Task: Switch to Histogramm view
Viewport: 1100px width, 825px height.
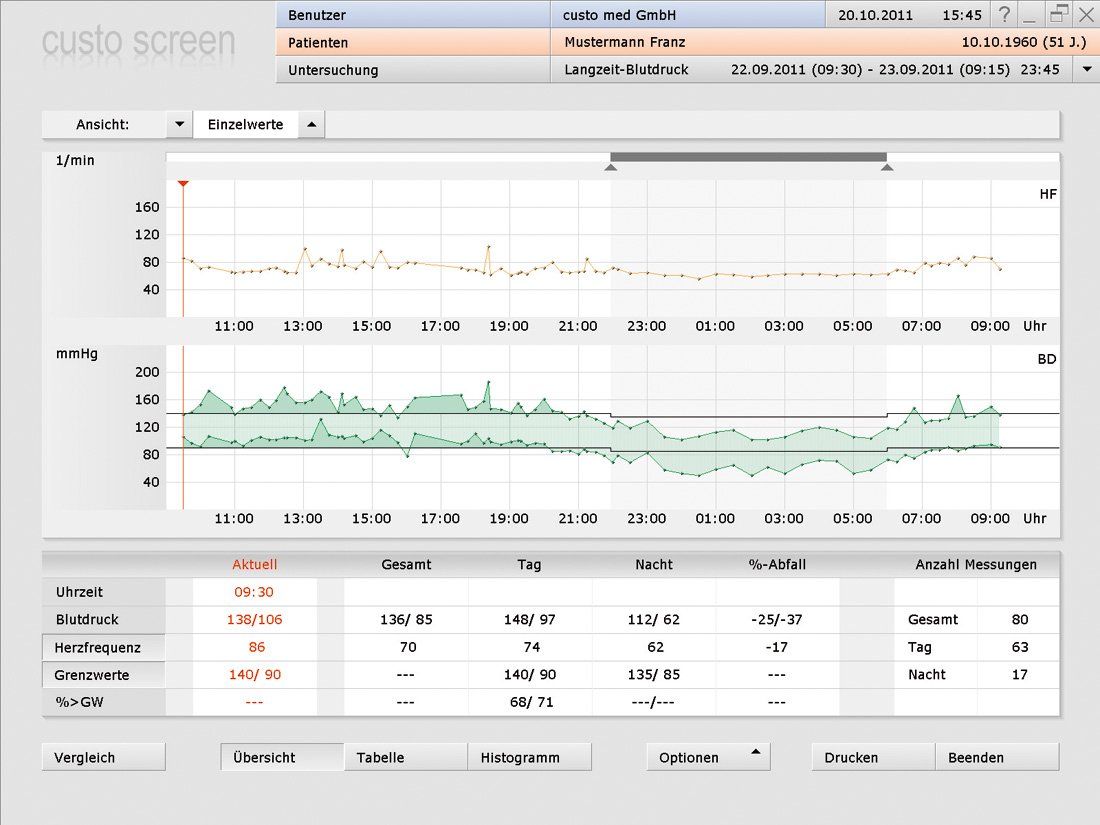Action: pos(529,757)
